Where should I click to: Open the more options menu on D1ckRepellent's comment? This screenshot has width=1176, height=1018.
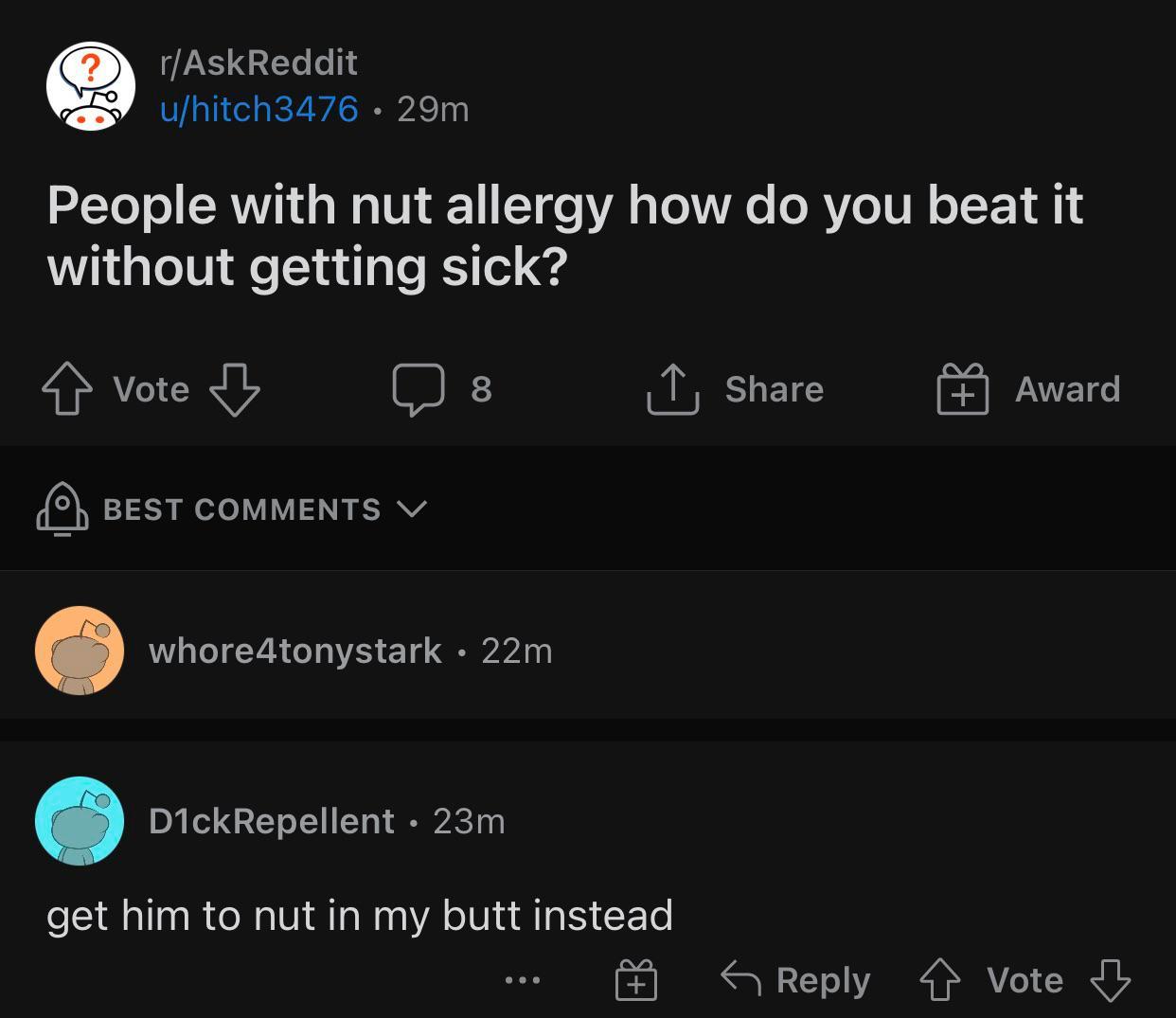(x=523, y=981)
